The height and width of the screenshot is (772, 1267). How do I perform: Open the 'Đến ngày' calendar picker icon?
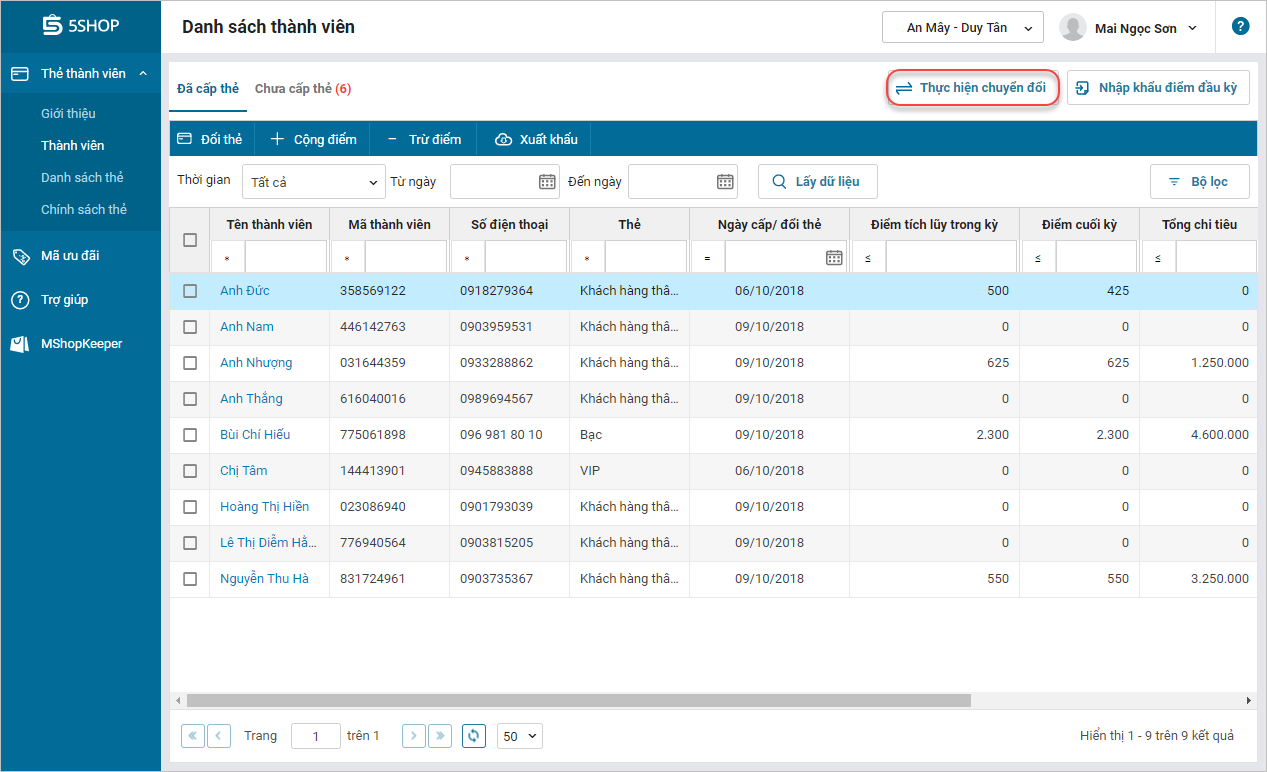[x=725, y=181]
